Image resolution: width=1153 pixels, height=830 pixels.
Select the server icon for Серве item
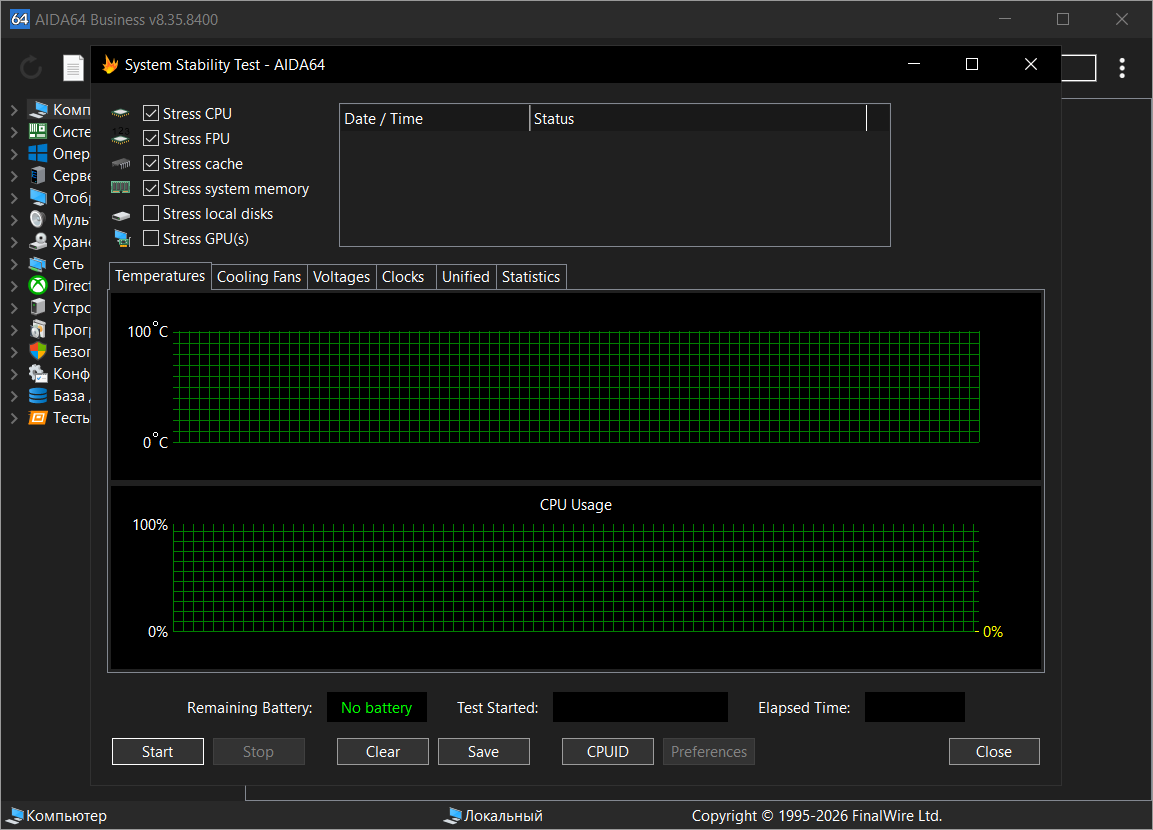click(x=38, y=176)
